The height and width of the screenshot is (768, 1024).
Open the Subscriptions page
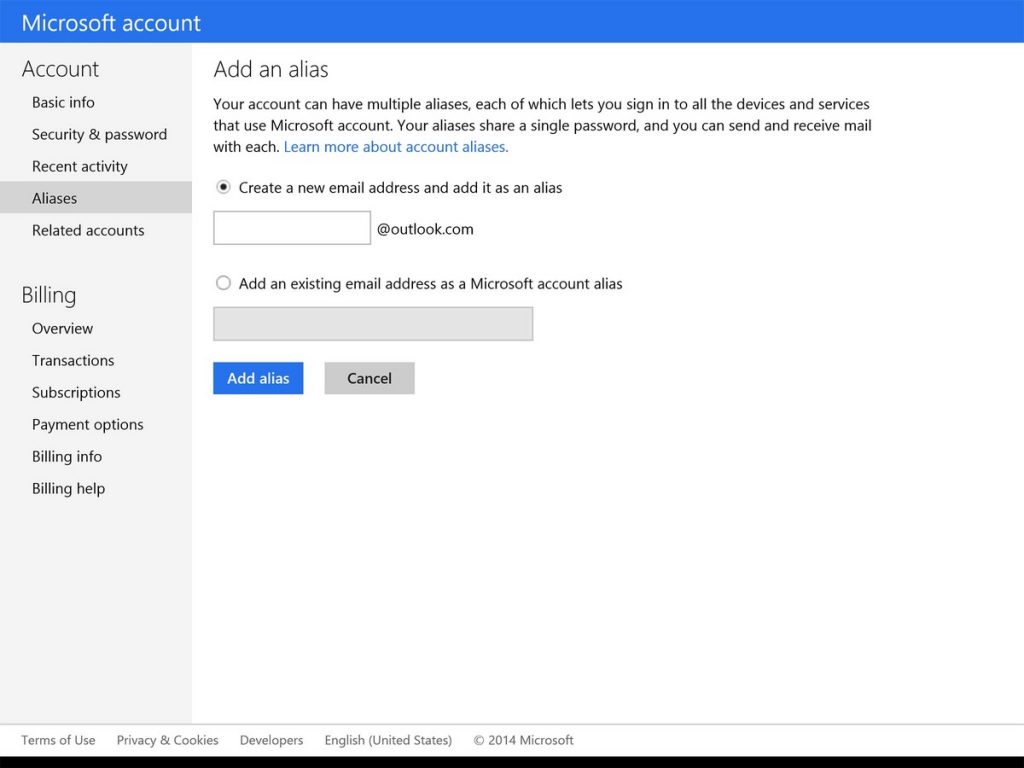(x=75, y=392)
